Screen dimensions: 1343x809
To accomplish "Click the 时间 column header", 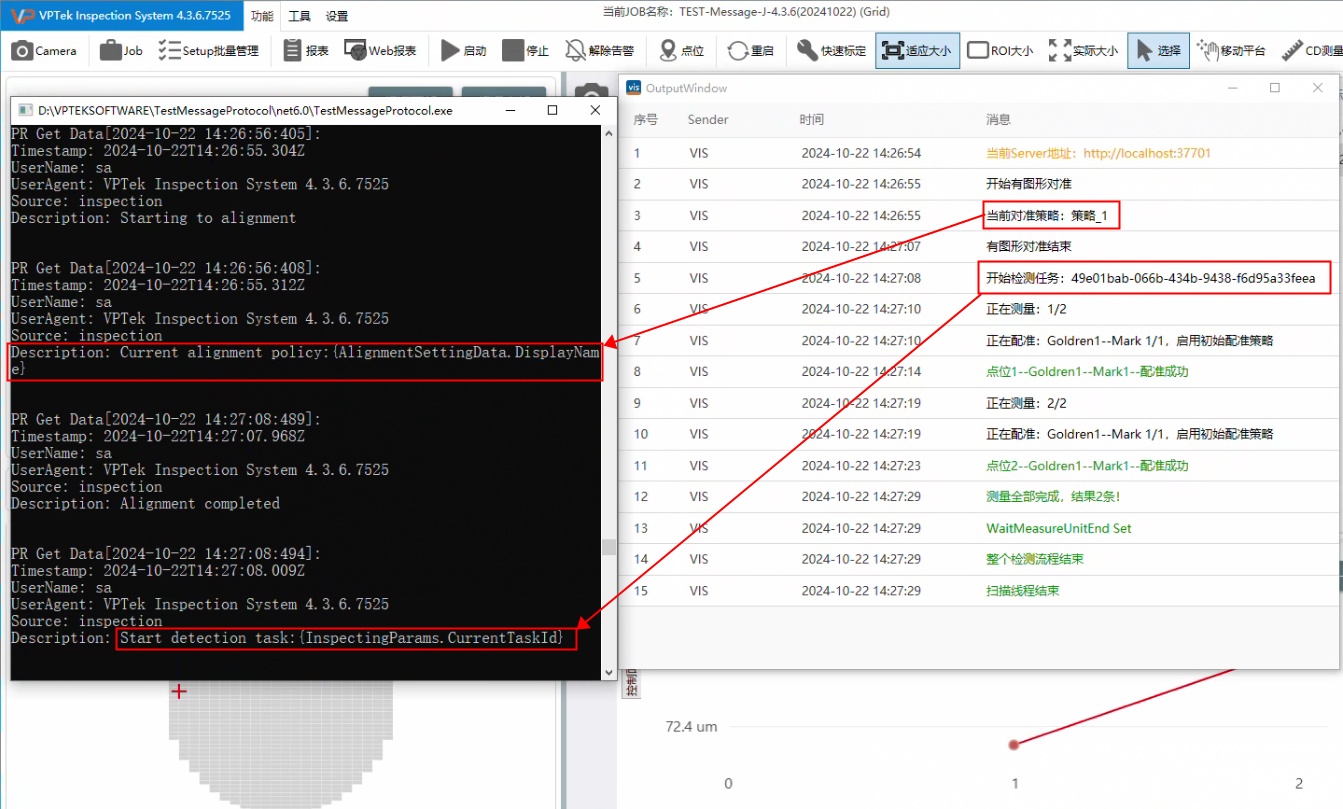I will tap(811, 120).
